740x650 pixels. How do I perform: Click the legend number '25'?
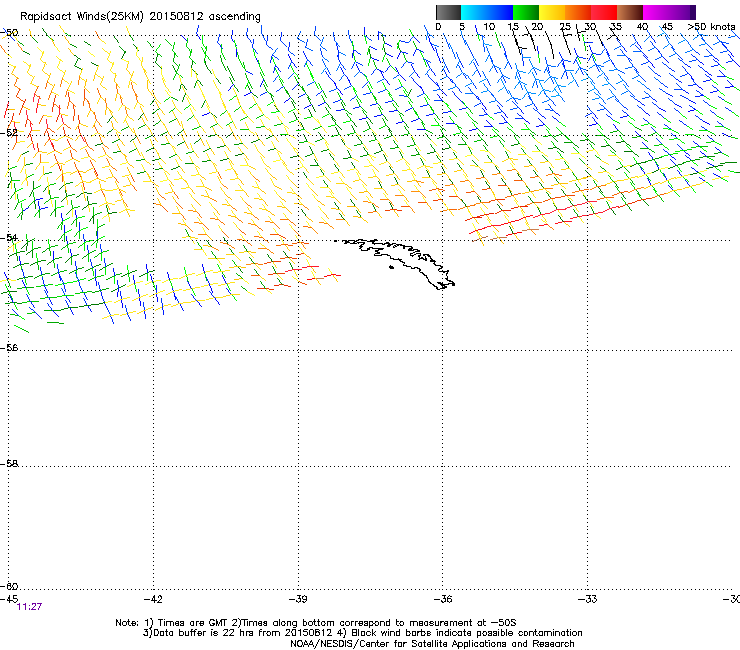coord(565,26)
